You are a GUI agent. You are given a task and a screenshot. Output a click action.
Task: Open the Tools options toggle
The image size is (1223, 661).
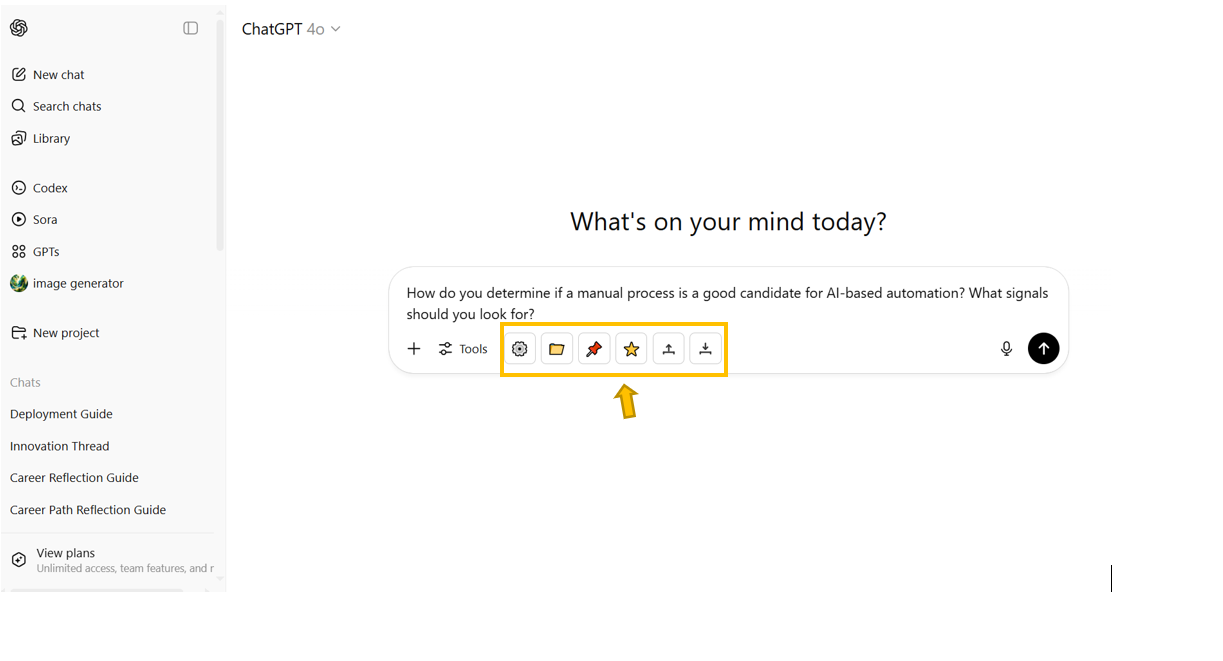click(x=463, y=348)
